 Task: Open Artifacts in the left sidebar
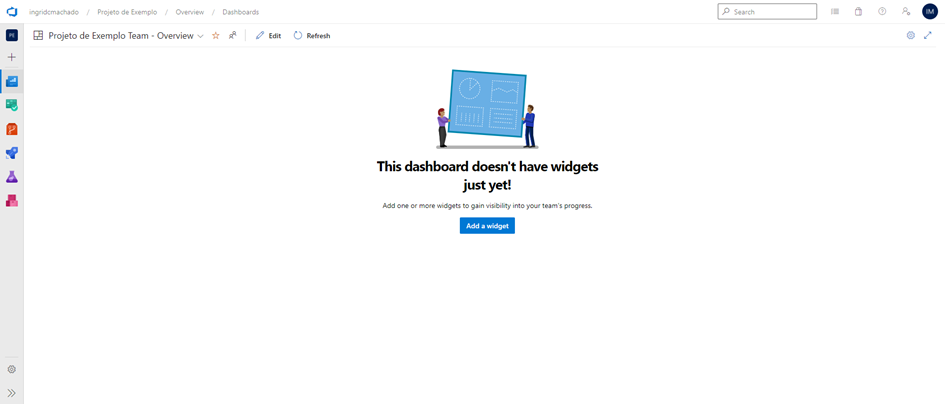12,201
